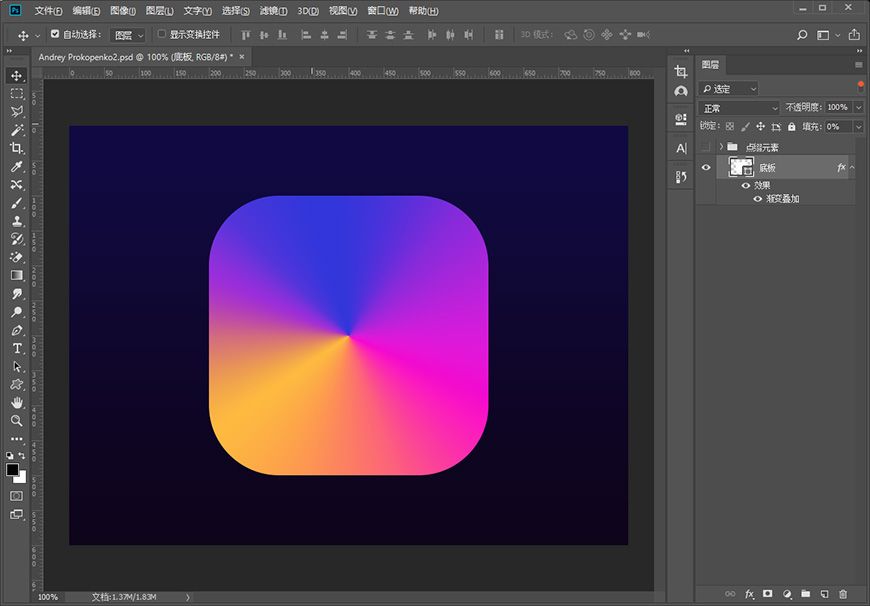
Task: Select the Custom Shape tool
Action: (x=17, y=384)
